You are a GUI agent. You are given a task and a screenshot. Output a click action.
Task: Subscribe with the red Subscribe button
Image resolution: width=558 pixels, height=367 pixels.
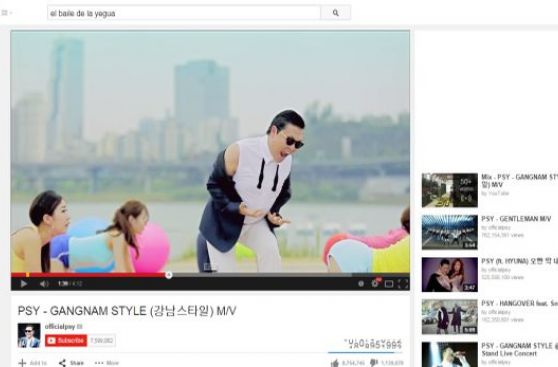click(66, 341)
